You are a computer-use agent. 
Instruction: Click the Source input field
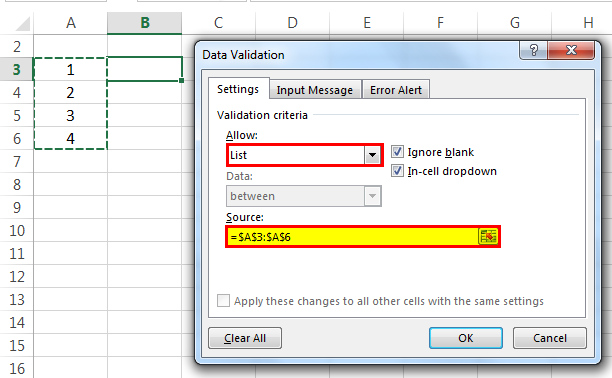click(x=352, y=237)
